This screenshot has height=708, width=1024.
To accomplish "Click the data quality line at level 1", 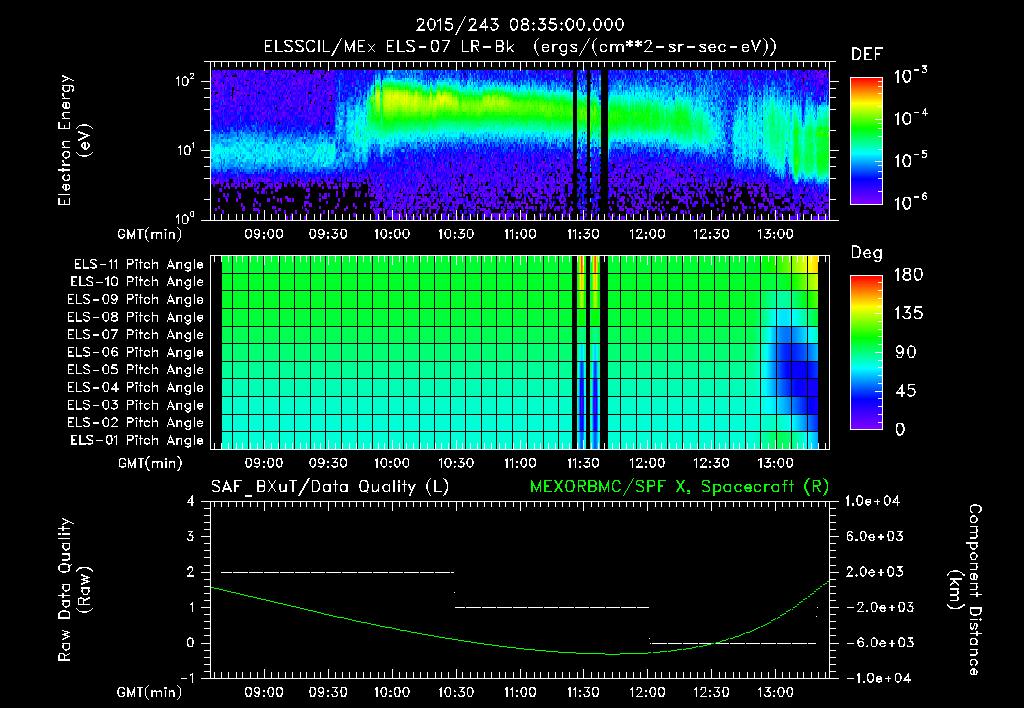I will pyautogui.click(x=552, y=607).
